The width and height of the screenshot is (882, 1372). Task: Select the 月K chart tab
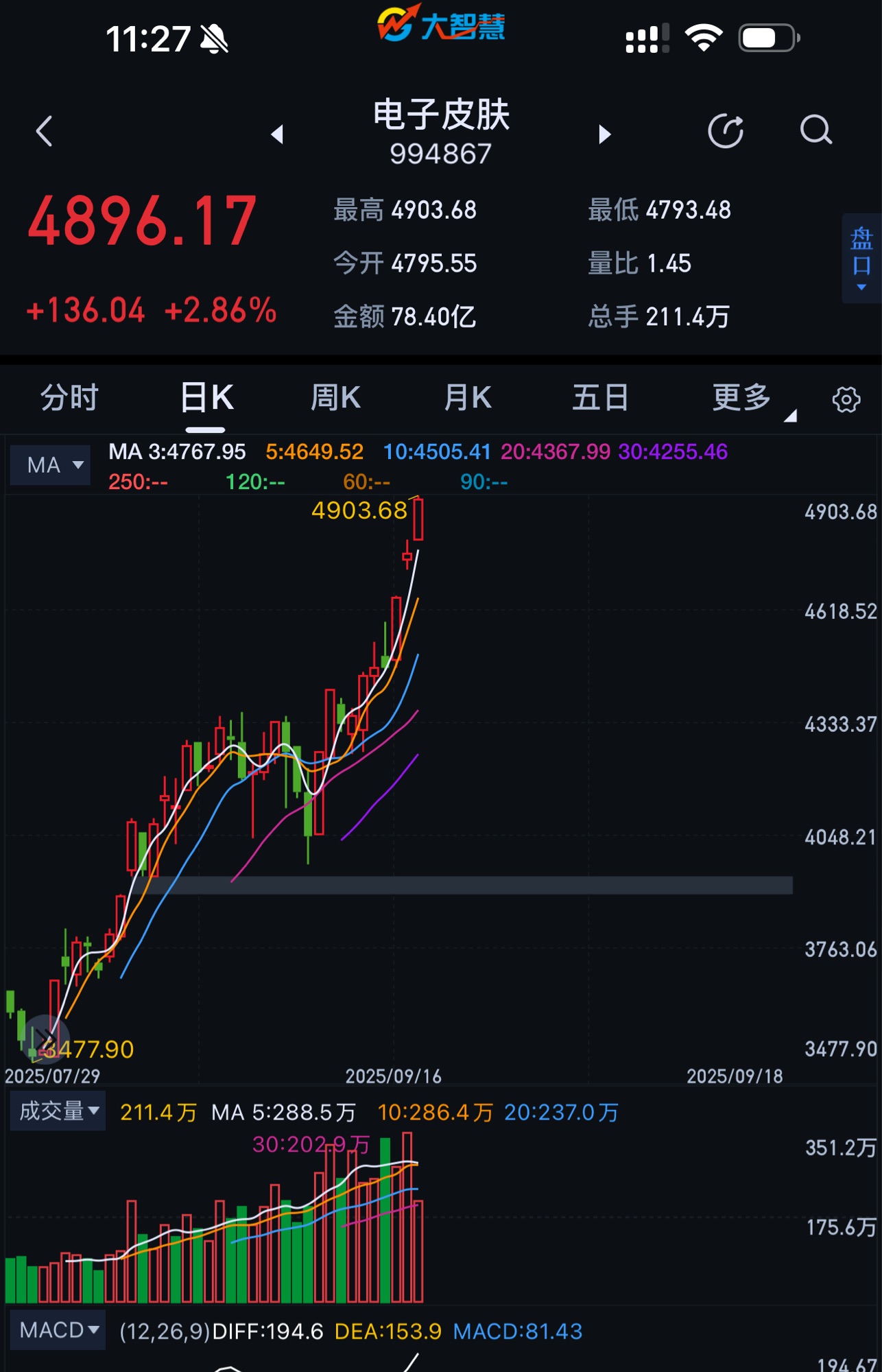468,399
